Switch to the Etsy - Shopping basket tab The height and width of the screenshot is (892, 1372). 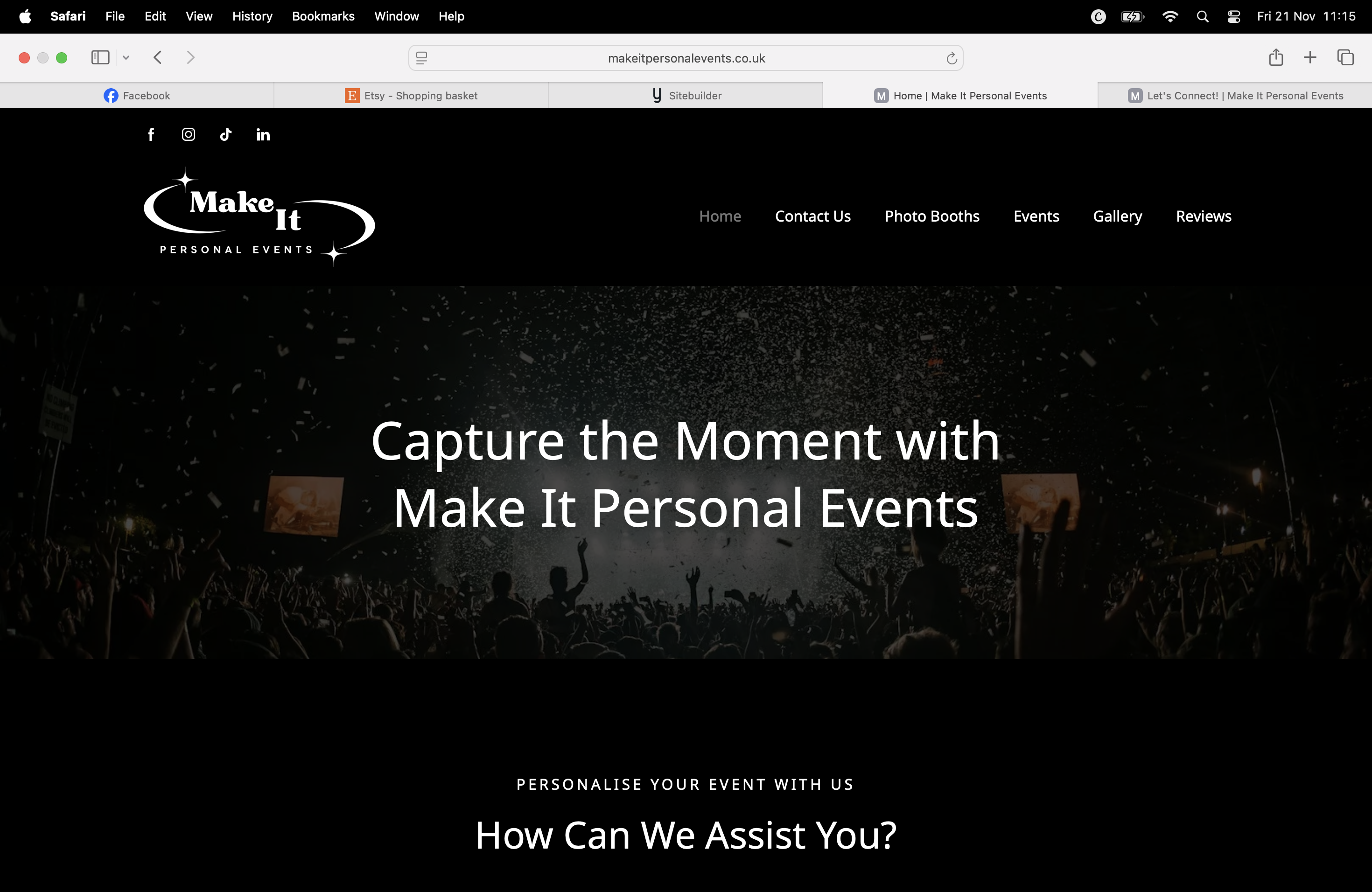click(x=411, y=96)
